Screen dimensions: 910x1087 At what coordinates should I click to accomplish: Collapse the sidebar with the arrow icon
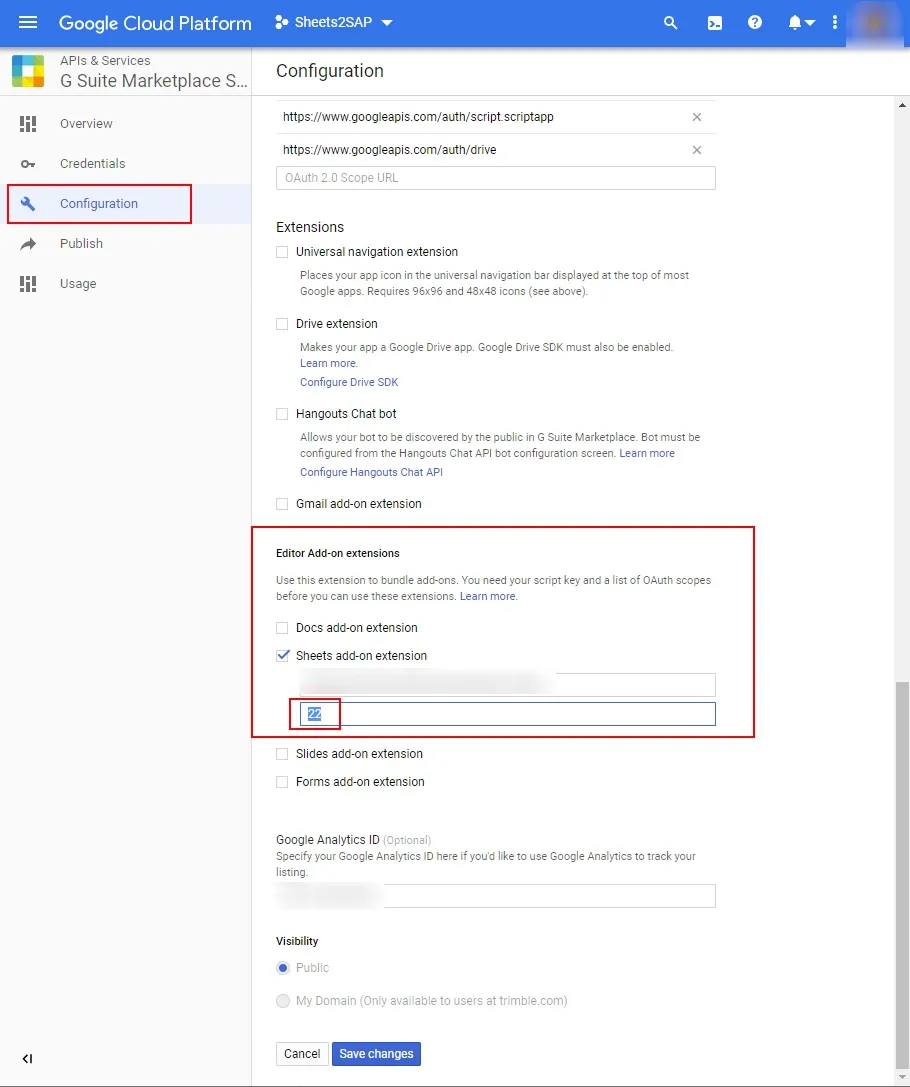pos(27,1058)
